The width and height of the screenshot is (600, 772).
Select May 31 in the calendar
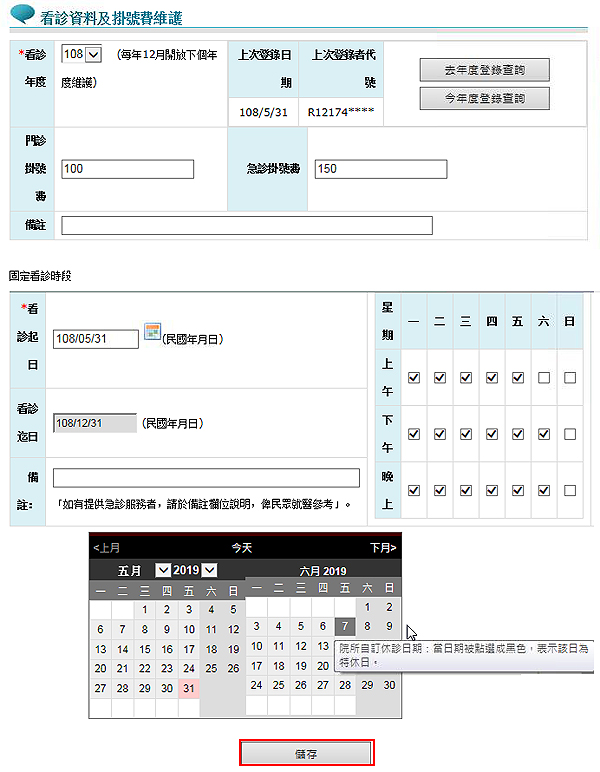[x=188, y=688]
